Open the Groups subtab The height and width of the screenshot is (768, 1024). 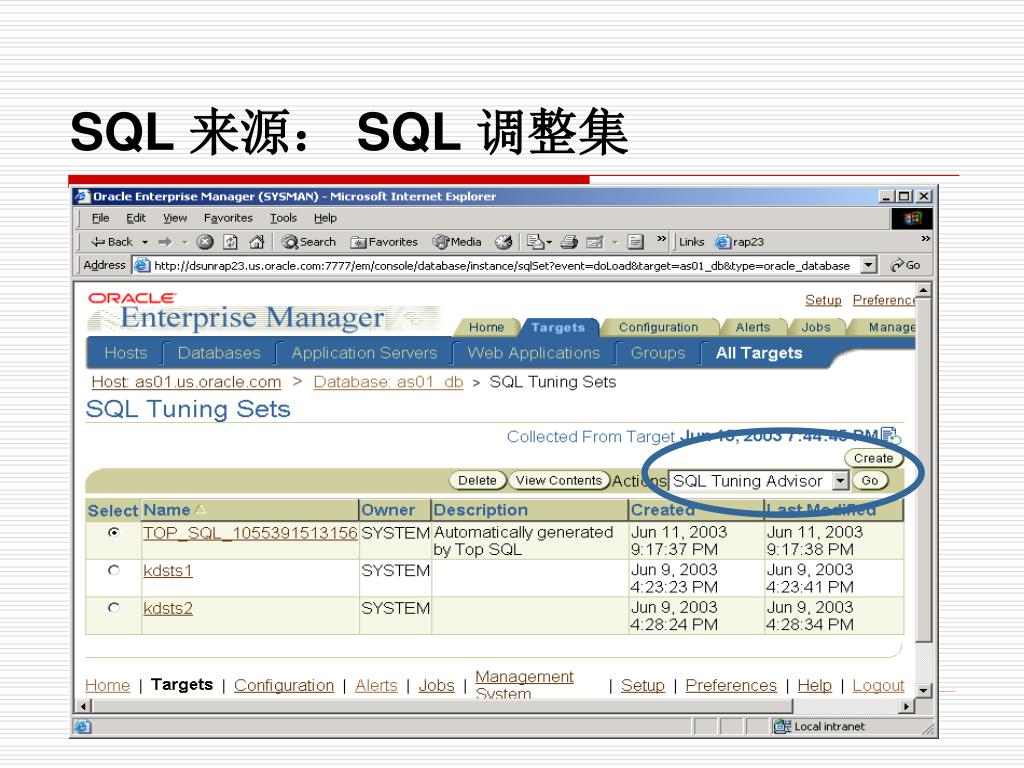[658, 353]
